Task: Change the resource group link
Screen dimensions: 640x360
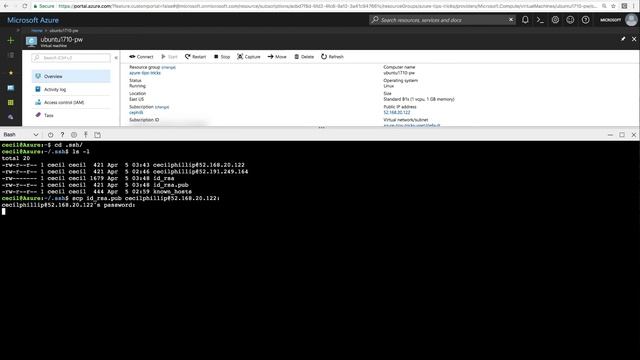Action: tap(168, 67)
